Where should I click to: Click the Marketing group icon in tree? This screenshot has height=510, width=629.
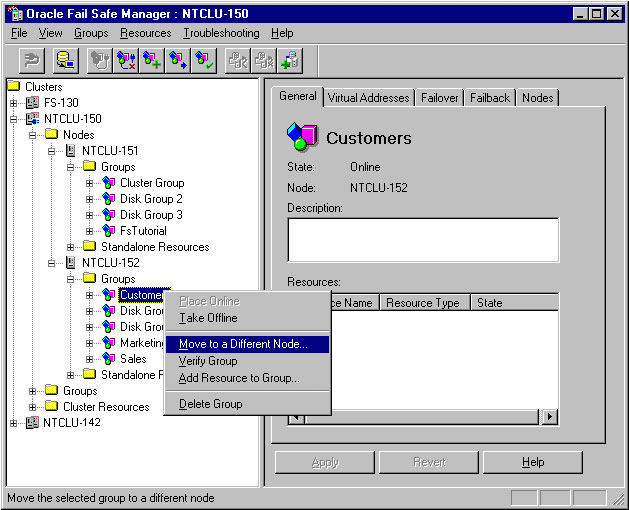point(109,343)
